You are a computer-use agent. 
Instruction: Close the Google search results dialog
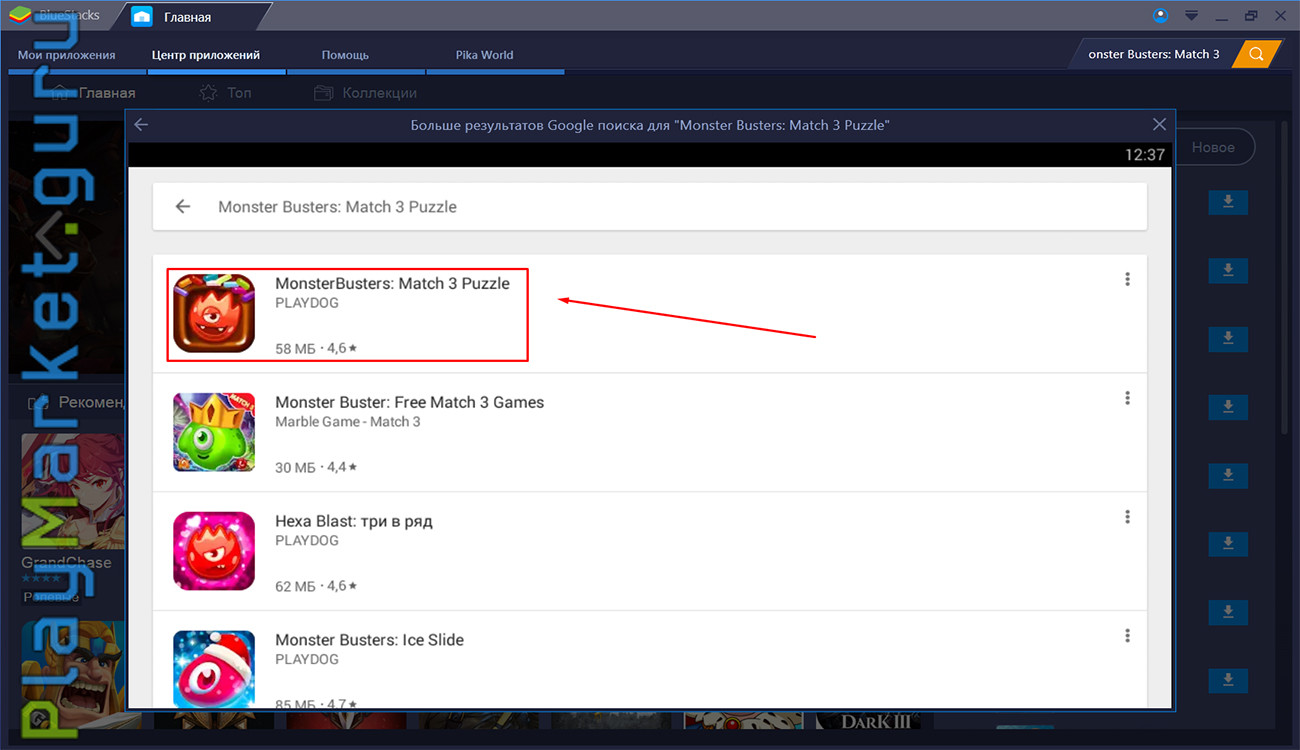coord(1159,125)
